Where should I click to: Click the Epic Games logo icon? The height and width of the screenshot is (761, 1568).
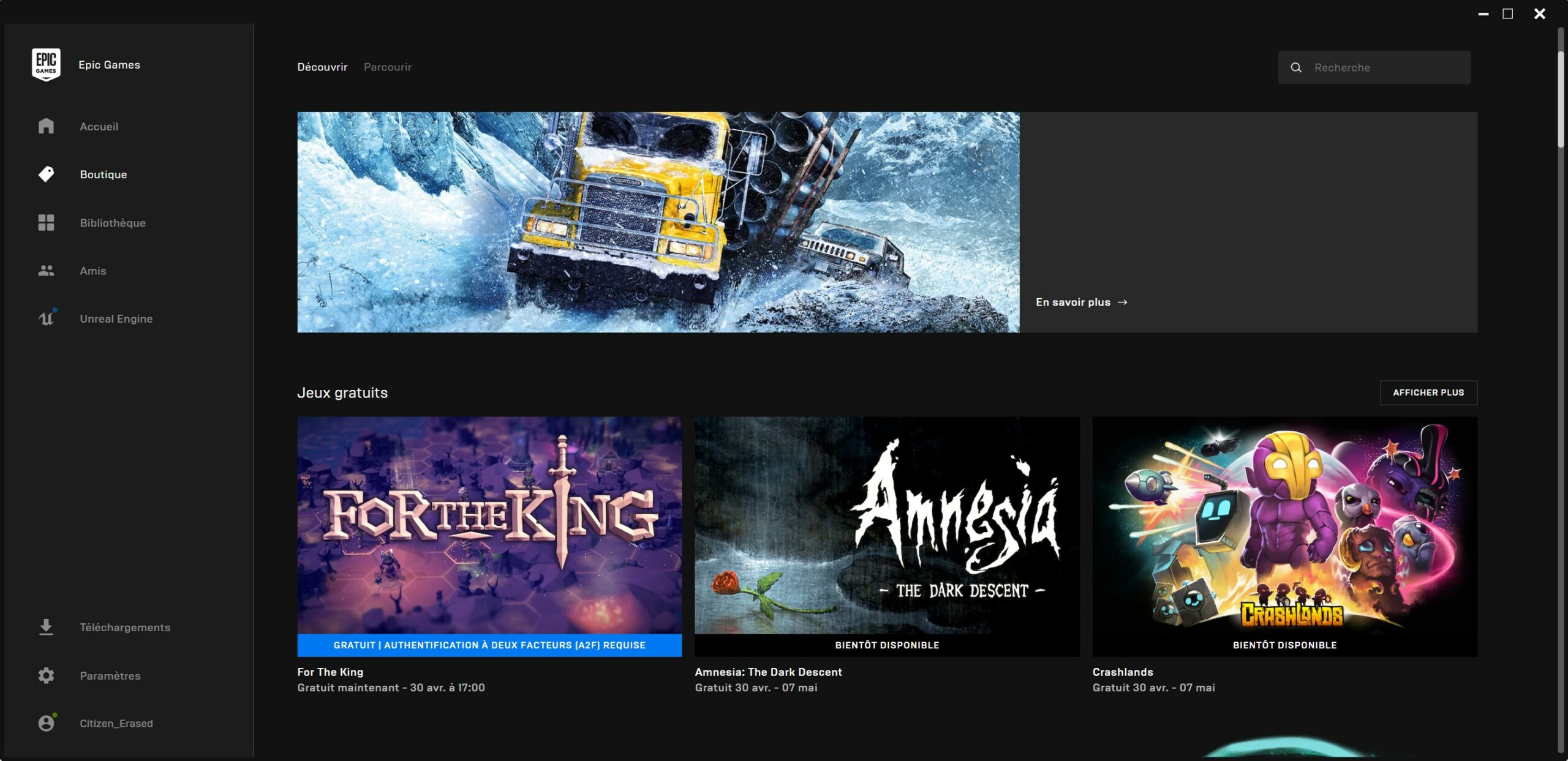click(x=46, y=64)
